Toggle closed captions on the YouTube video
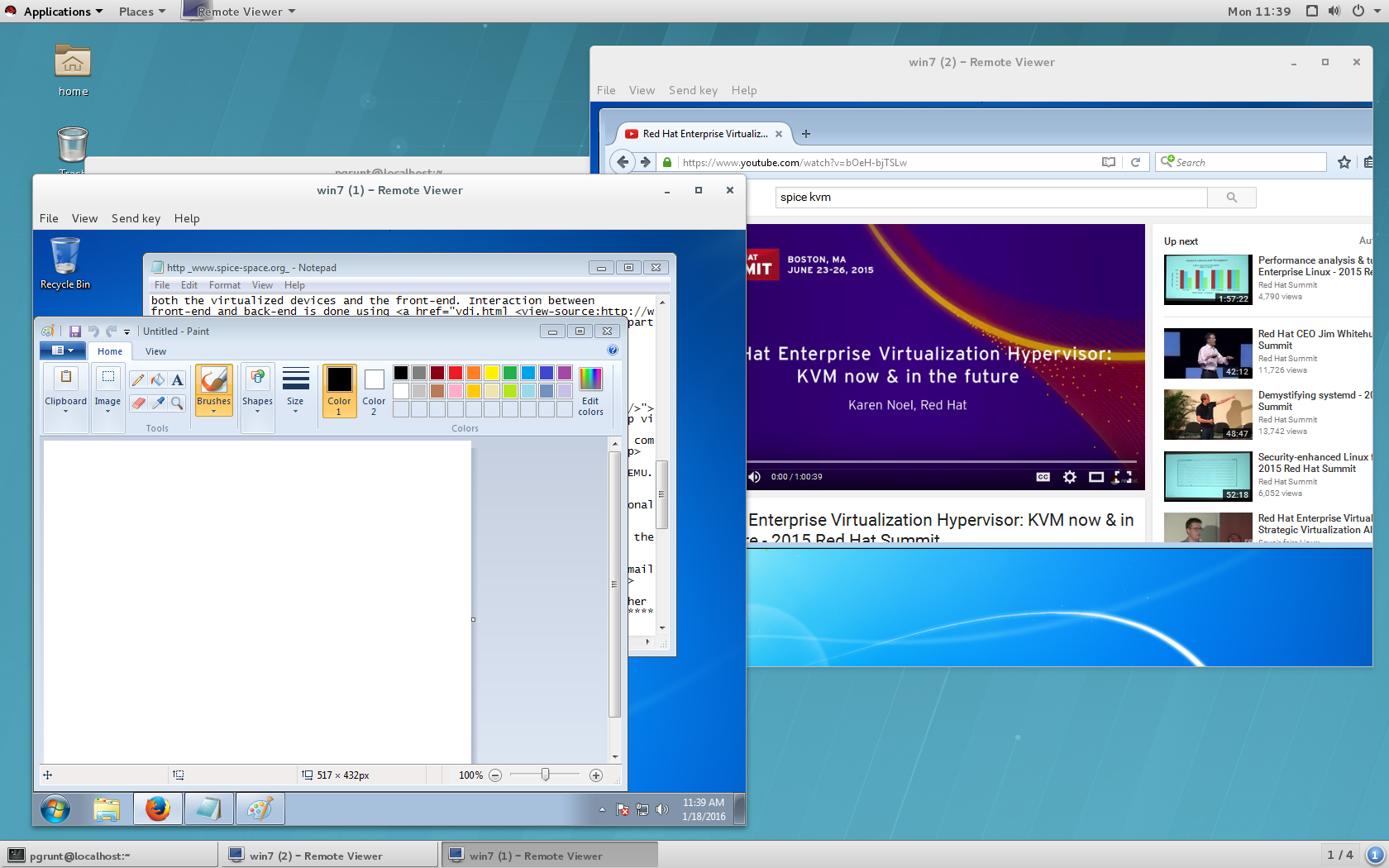 coord(1043,477)
